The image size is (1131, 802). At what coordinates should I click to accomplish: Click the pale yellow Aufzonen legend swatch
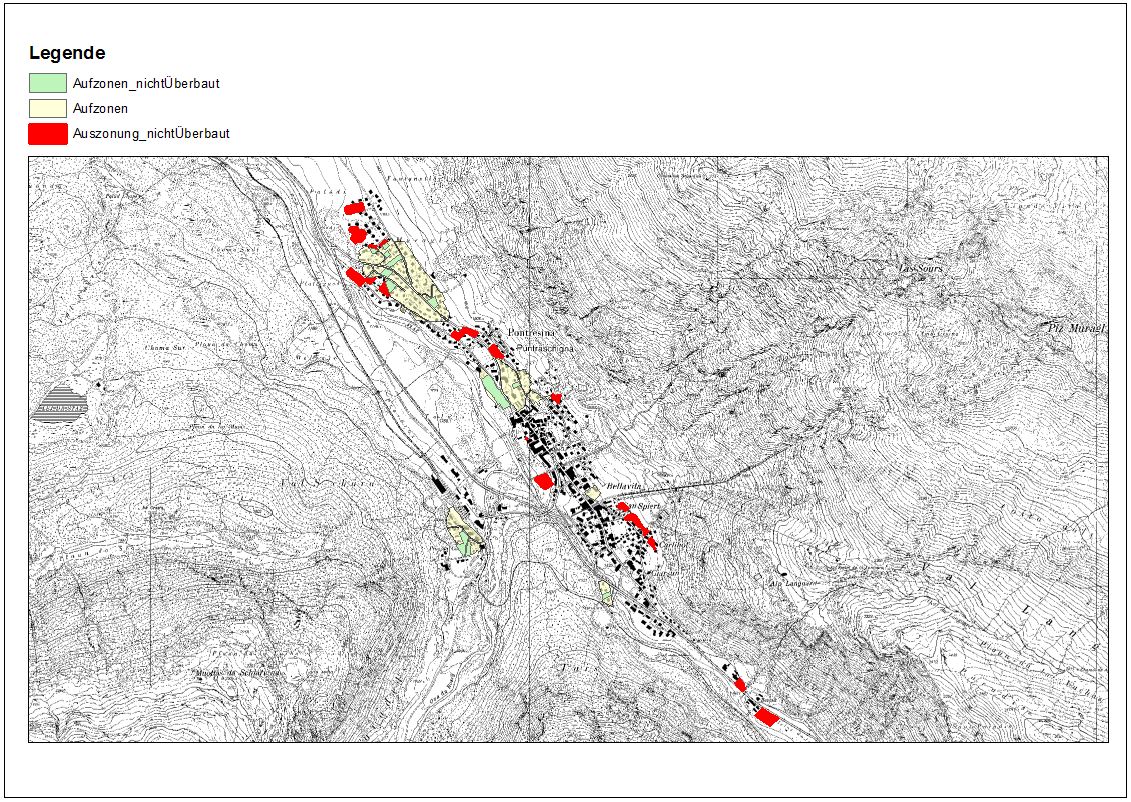48,108
